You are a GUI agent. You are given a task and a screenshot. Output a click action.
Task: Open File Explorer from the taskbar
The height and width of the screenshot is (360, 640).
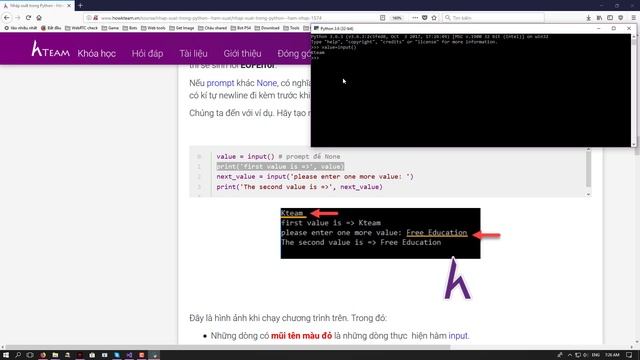[x=55, y=355]
